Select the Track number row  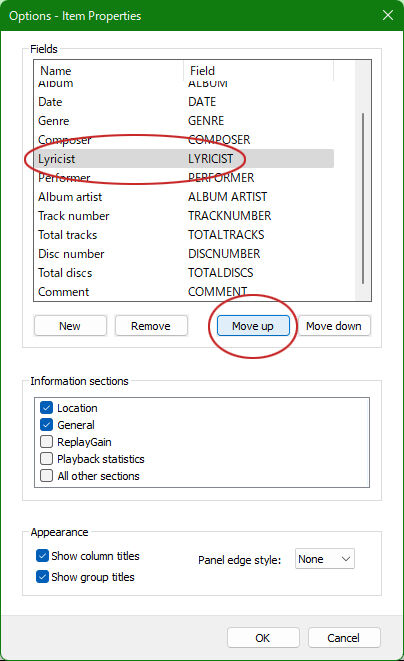(x=184, y=215)
